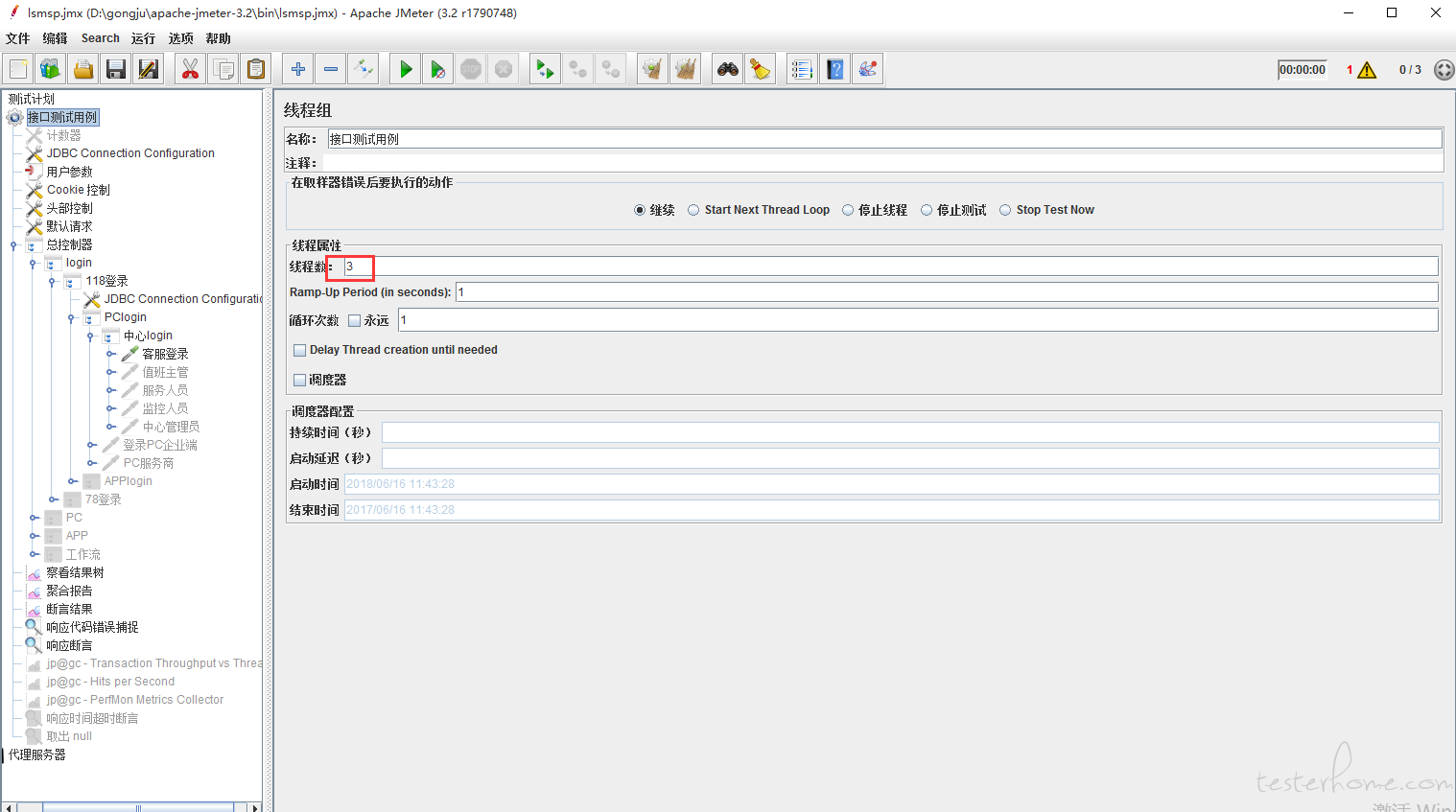Click the Remote Stop All icon

coord(577,69)
